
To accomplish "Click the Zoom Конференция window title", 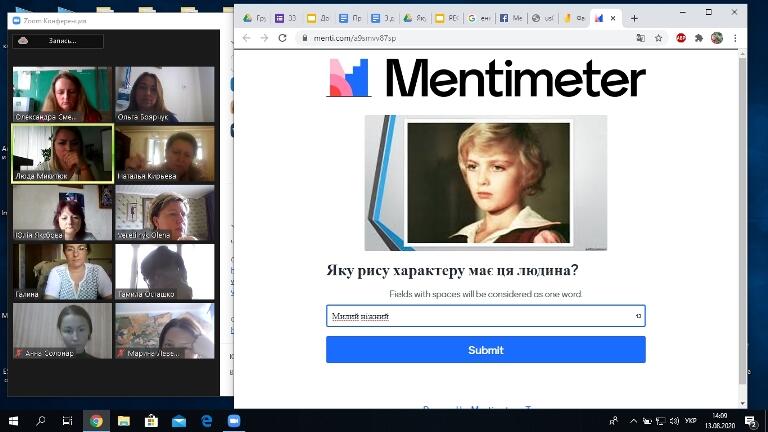I will pos(55,21).
